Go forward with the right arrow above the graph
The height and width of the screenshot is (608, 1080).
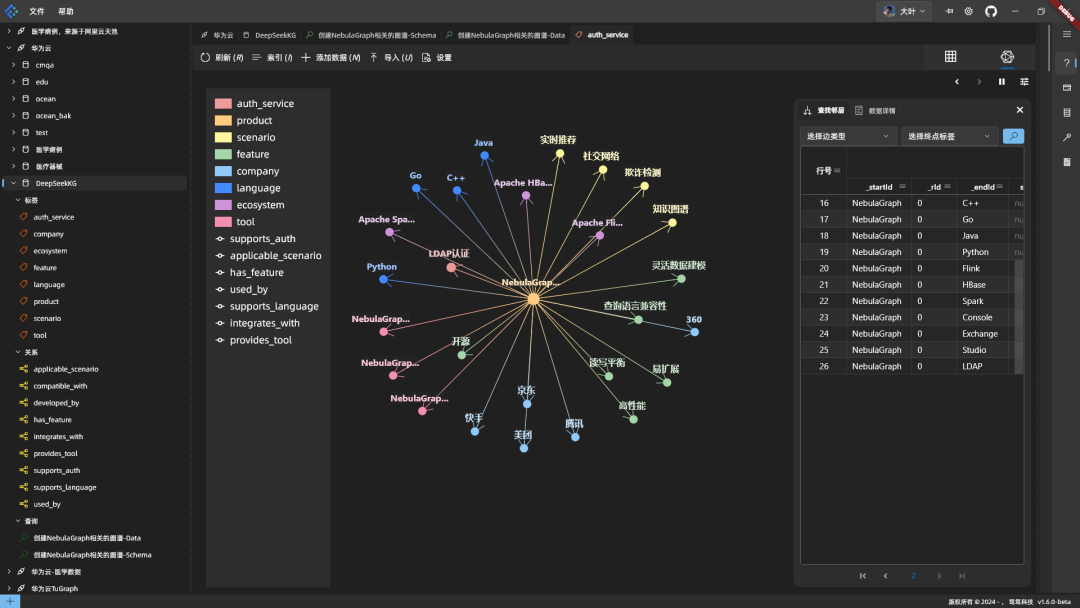click(x=979, y=82)
